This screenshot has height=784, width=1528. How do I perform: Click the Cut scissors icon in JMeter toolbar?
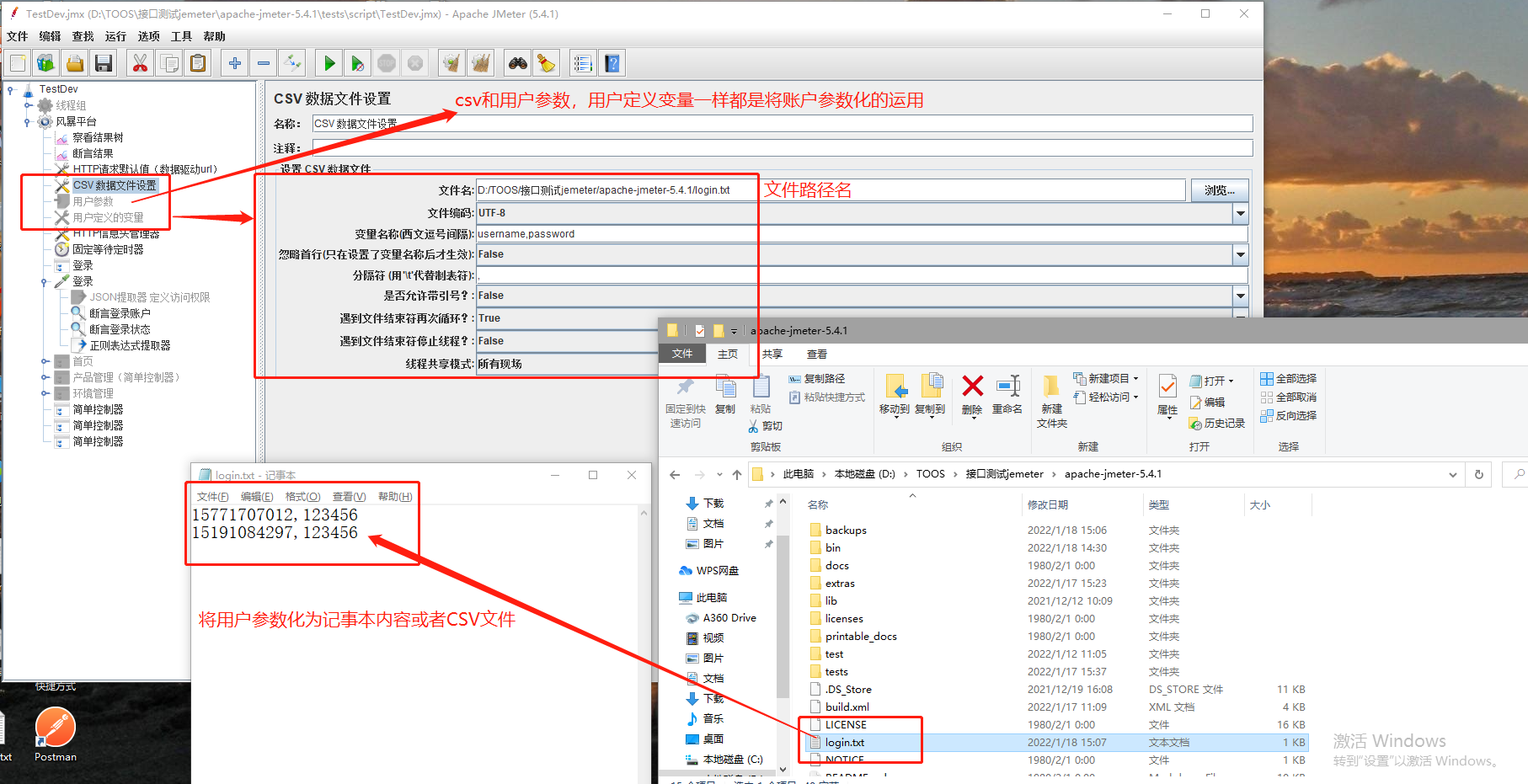(140, 63)
